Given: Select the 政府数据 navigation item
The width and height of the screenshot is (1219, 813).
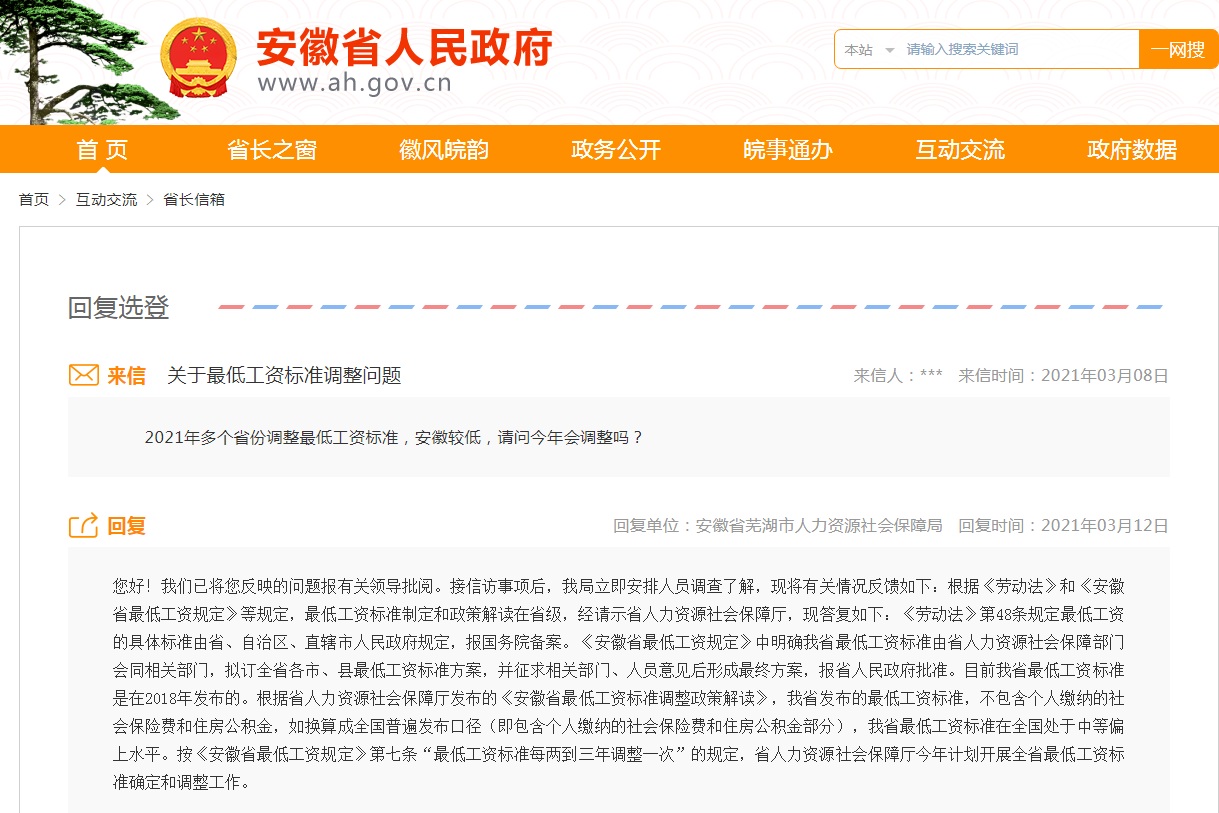Looking at the screenshot, I should point(1132,148).
